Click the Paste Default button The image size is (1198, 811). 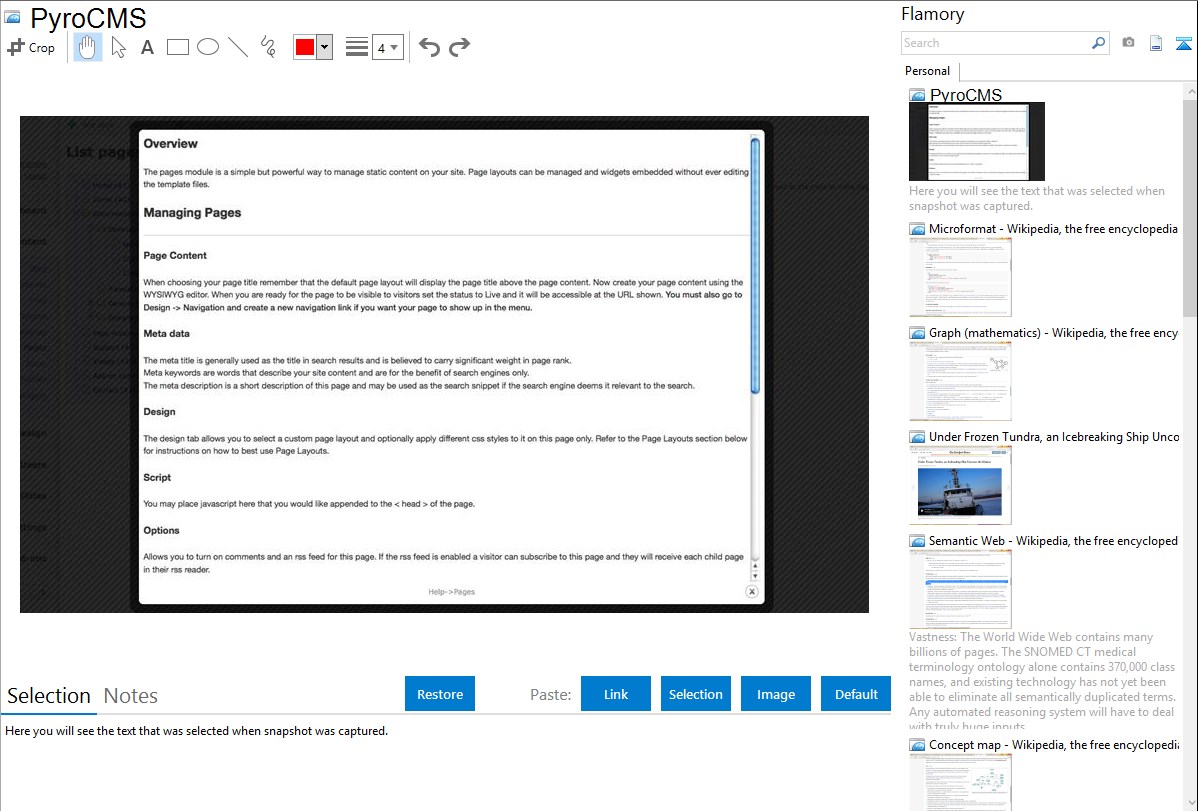(x=856, y=693)
